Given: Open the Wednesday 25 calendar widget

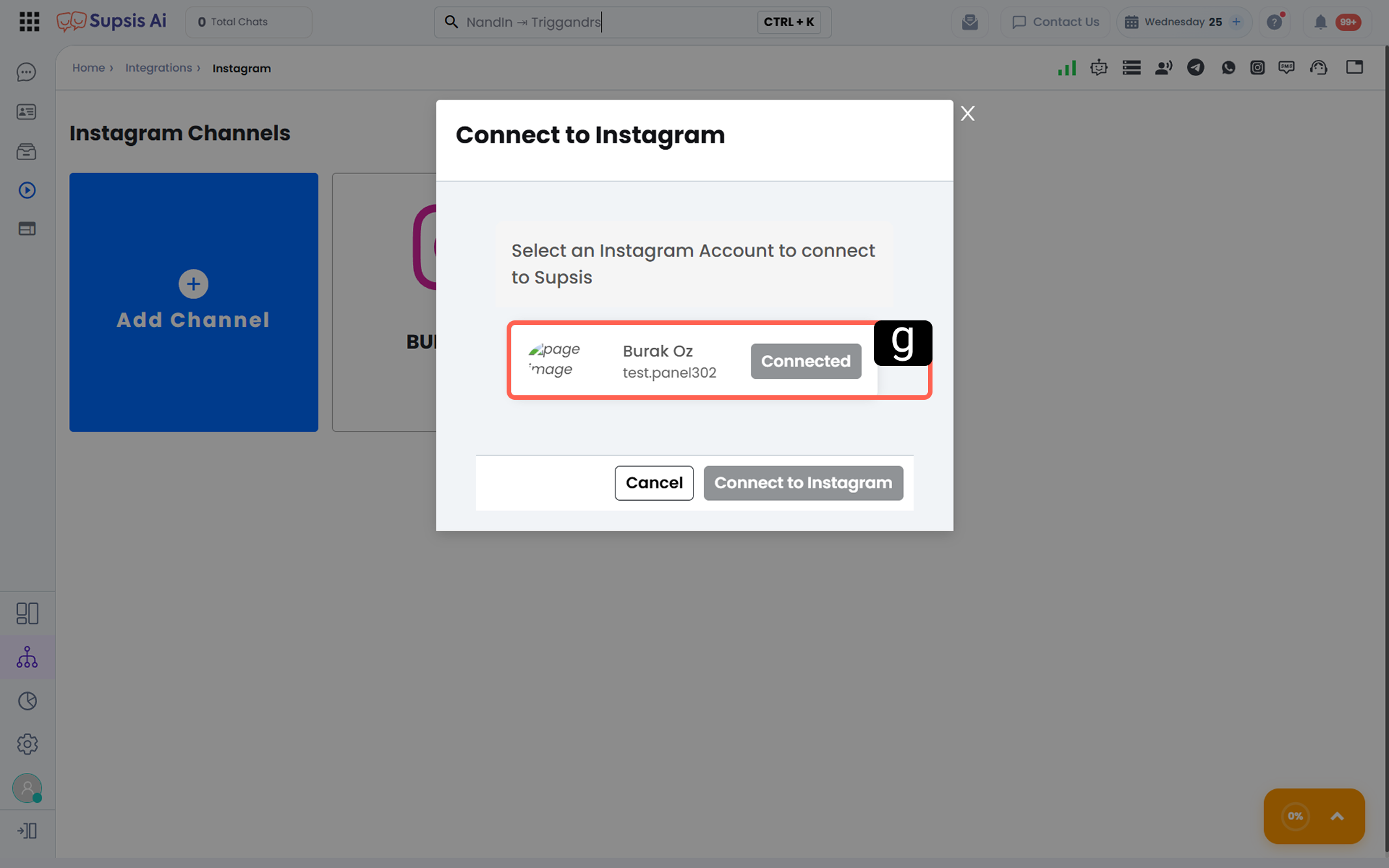Looking at the screenshot, I should pyautogui.click(x=1183, y=22).
